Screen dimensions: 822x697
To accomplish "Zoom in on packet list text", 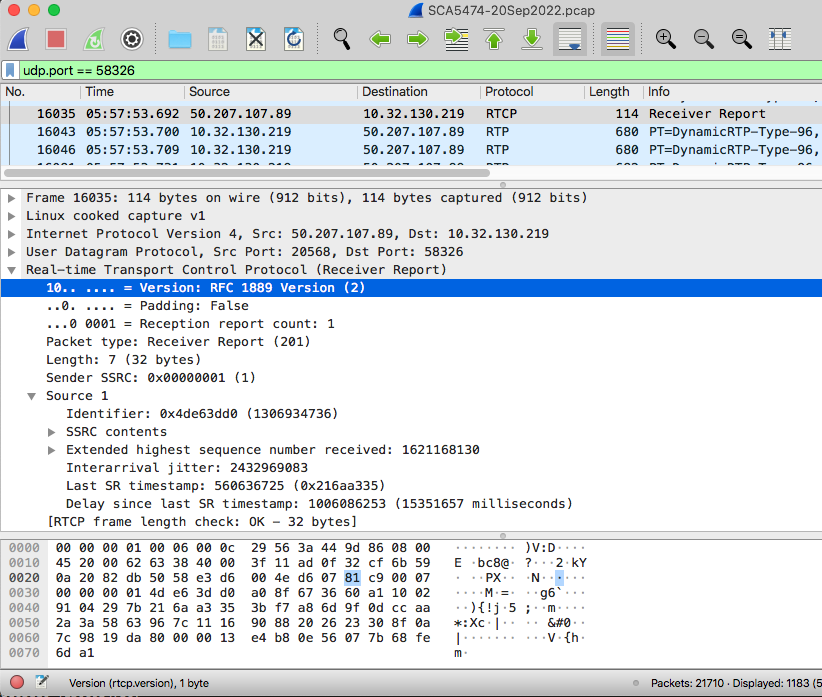I will pyautogui.click(x=665, y=38).
